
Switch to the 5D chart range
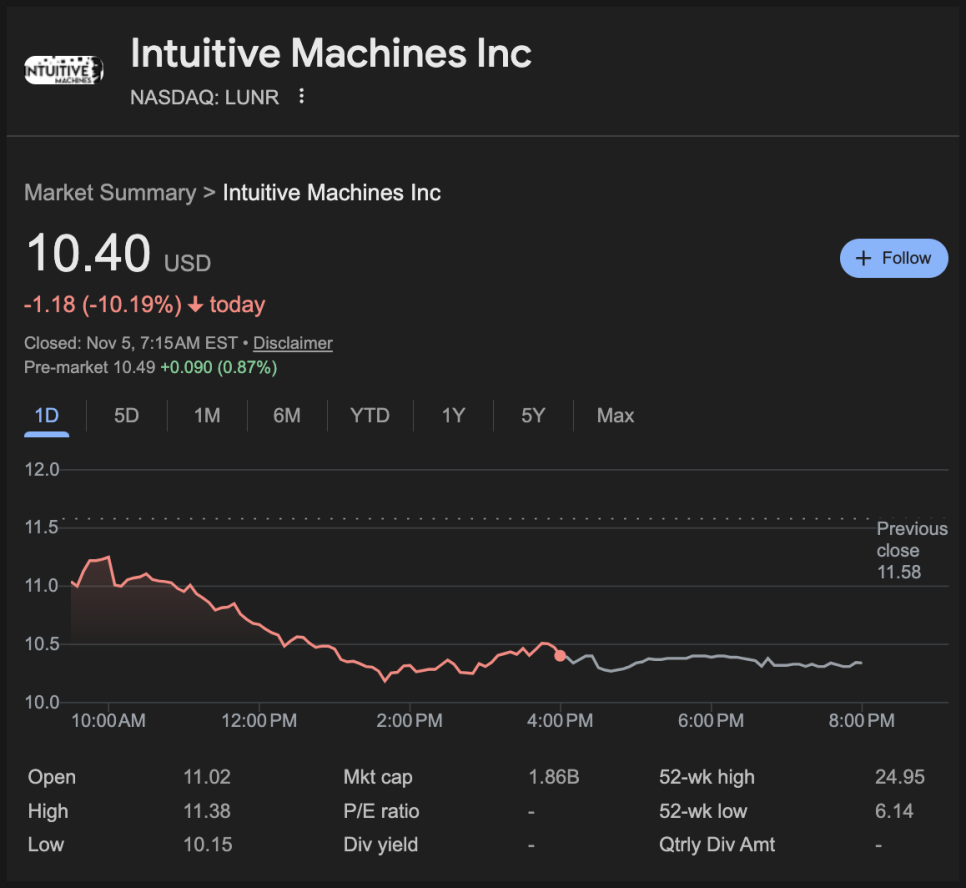[x=126, y=415]
